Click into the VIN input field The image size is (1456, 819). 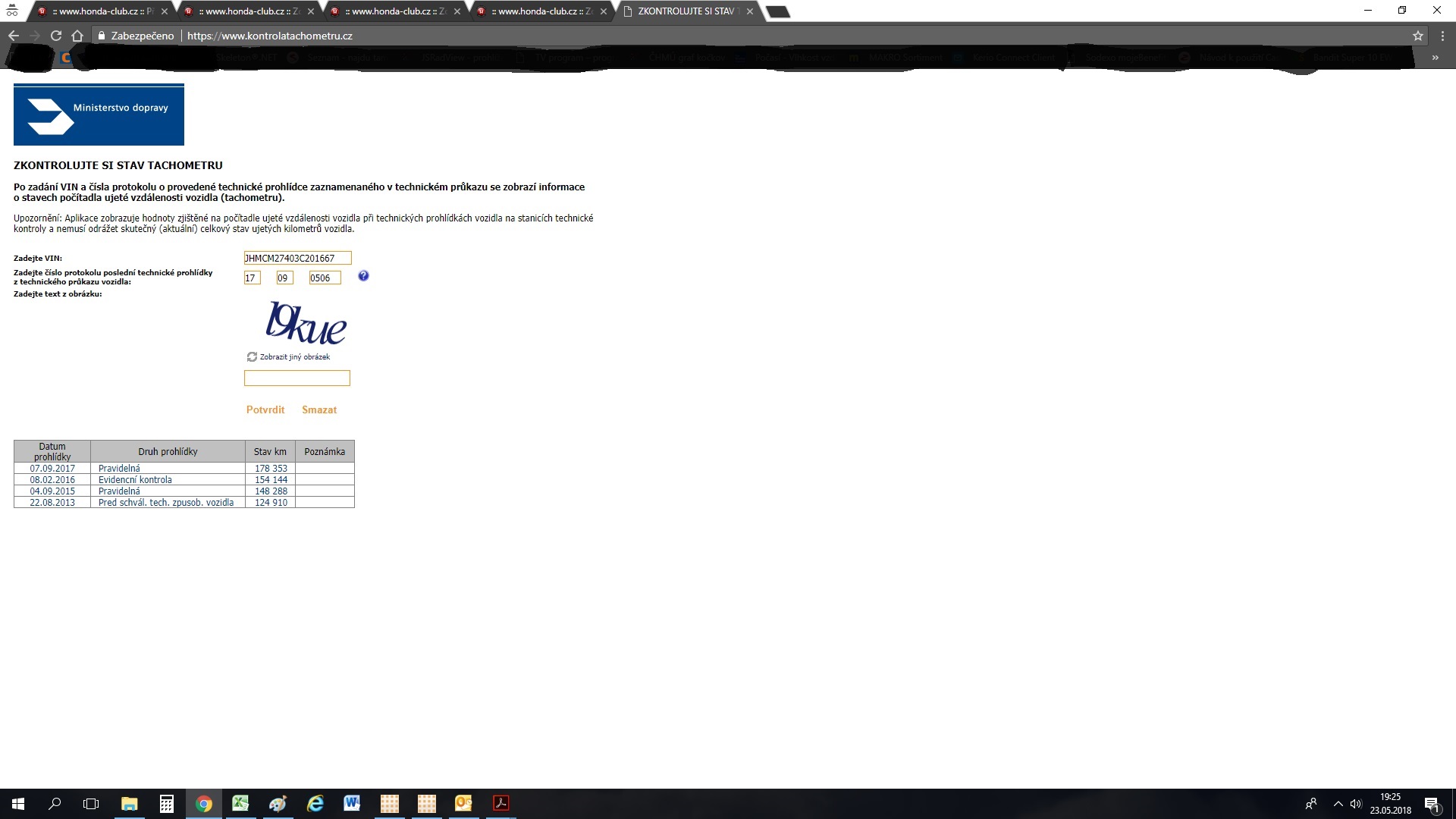coord(297,258)
